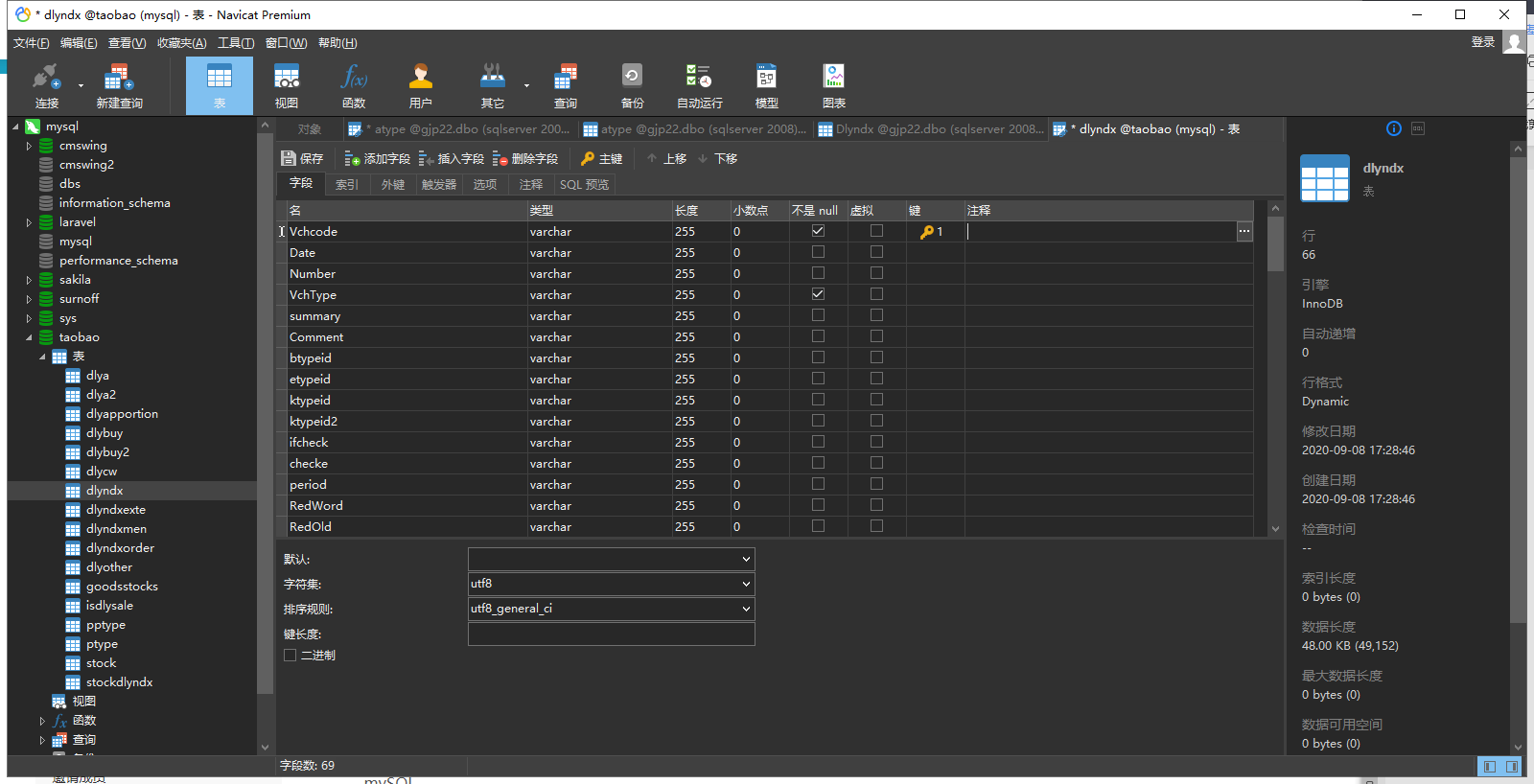Select the Table toolbar icon
This screenshot has height=784, width=1534.
[x=220, y=85]
